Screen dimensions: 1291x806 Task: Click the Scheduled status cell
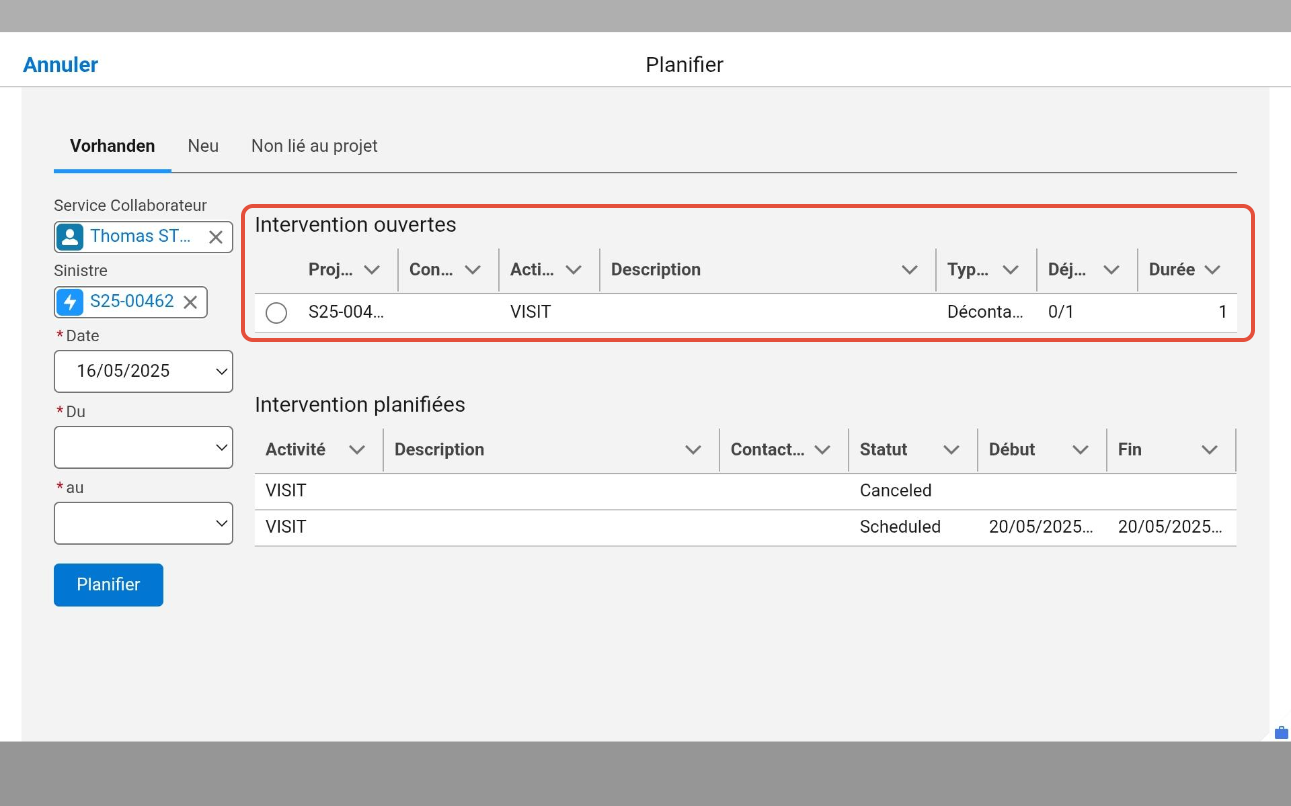point(900,527)
